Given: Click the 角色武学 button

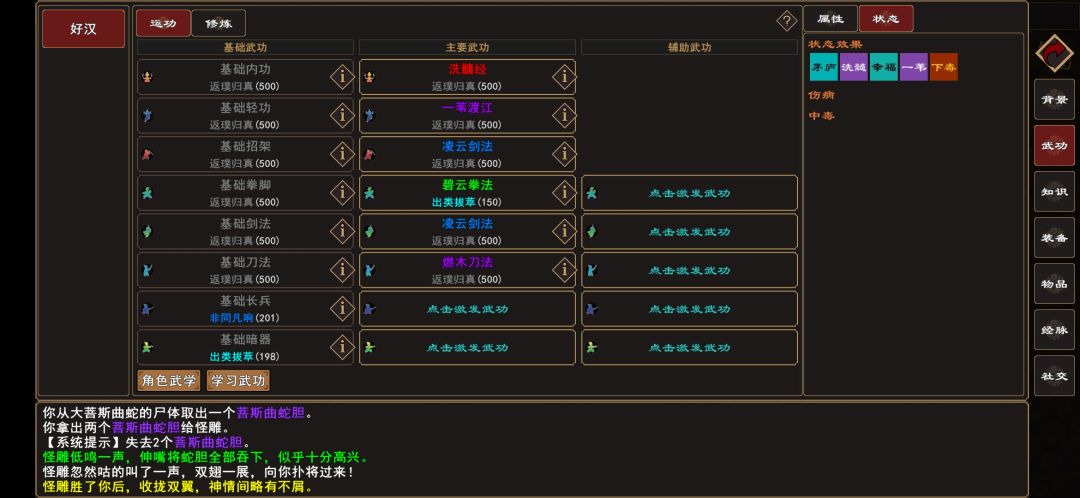Looking at the screenshot, I should tap(169, 380).
